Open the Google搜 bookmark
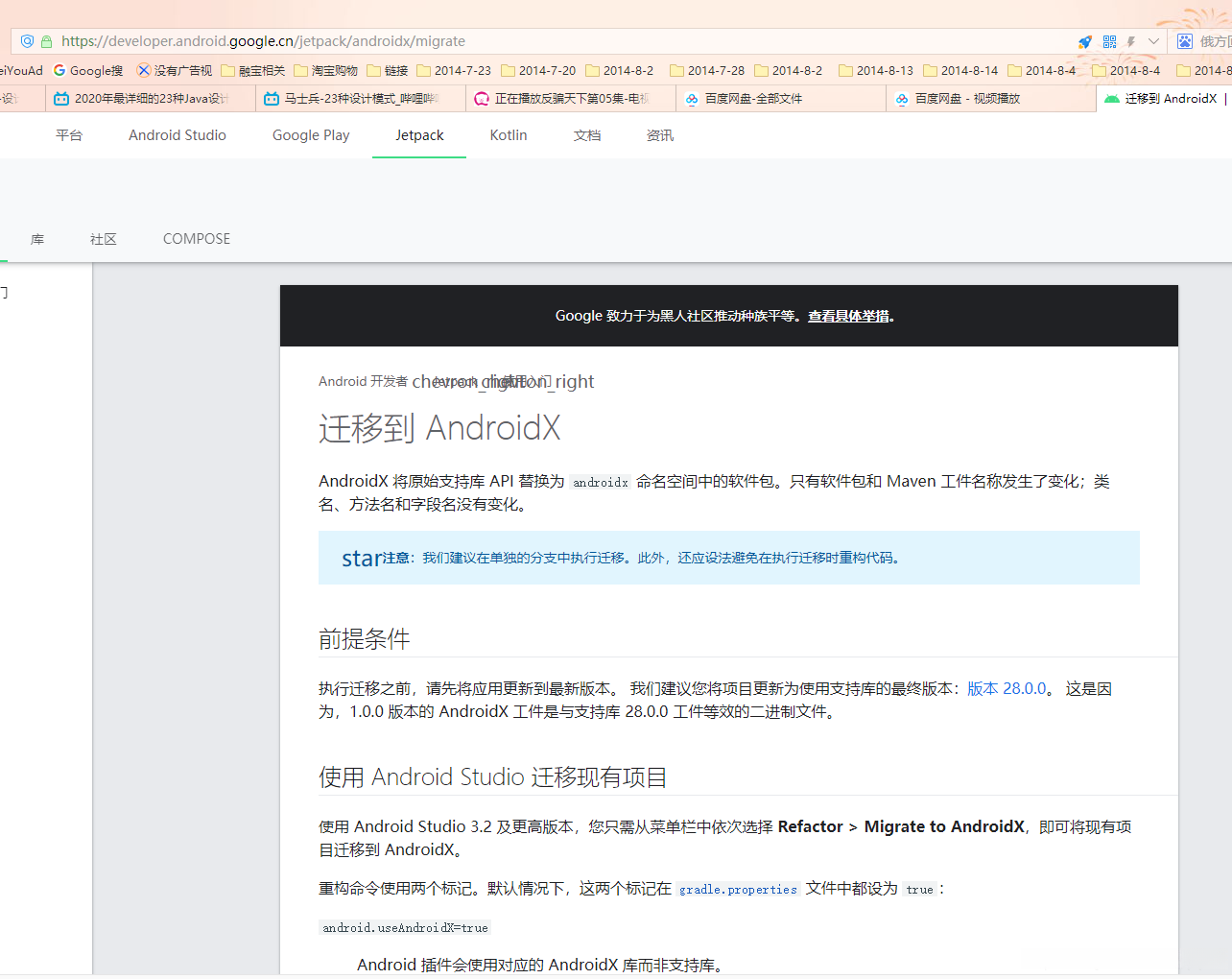The width and height of the screenshot is (1232, 979). [88, 70]
